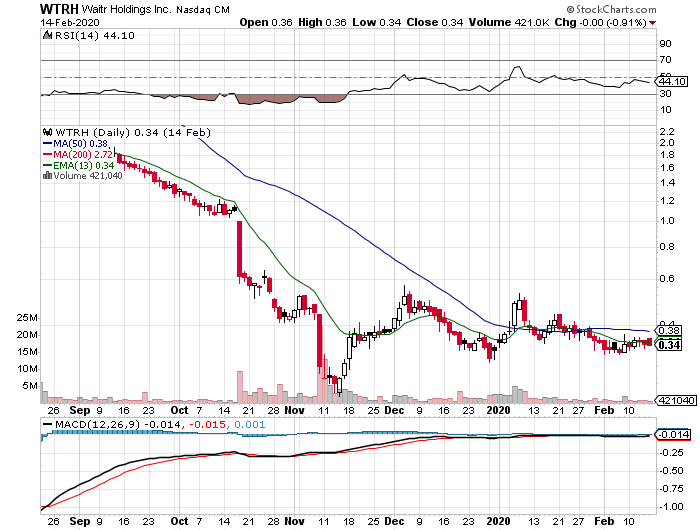Click the volume bars icon in legend

pyautogui.click(x=45, y=176)
